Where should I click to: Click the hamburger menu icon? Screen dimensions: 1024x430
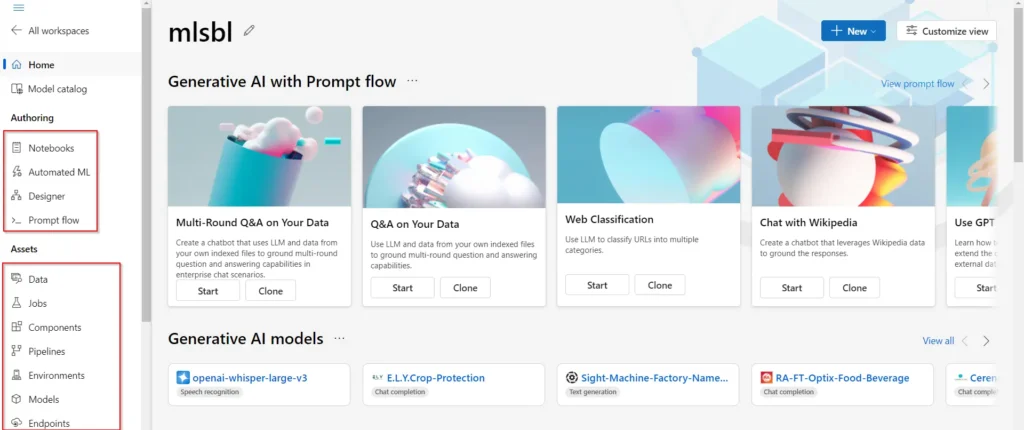[x=18, y=8]
